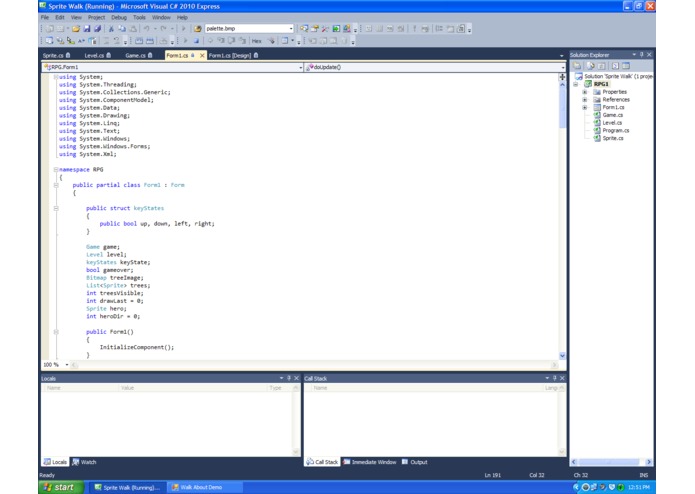Click the Hex display toggle button
This screenshot has height=494, width=695.
click(256, 41)
